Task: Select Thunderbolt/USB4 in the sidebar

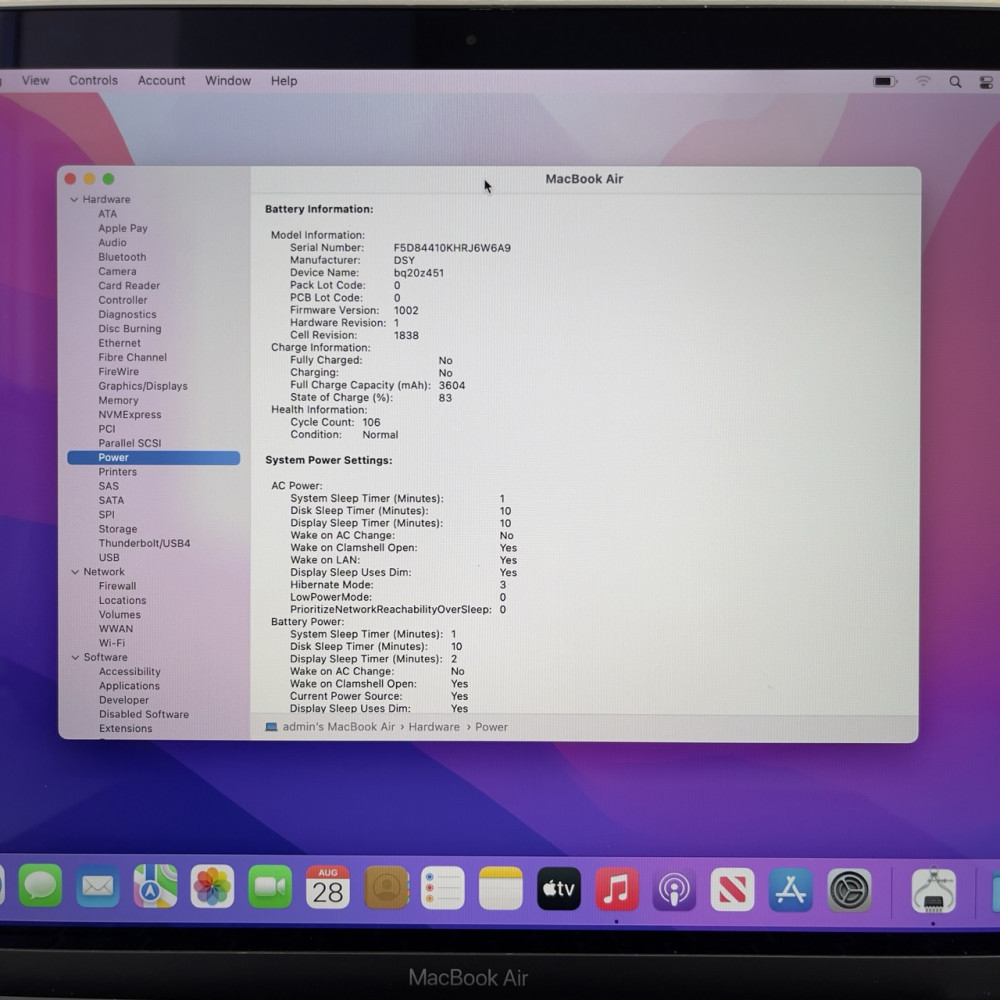Action: pyautogui.click(x=144, y=543)
